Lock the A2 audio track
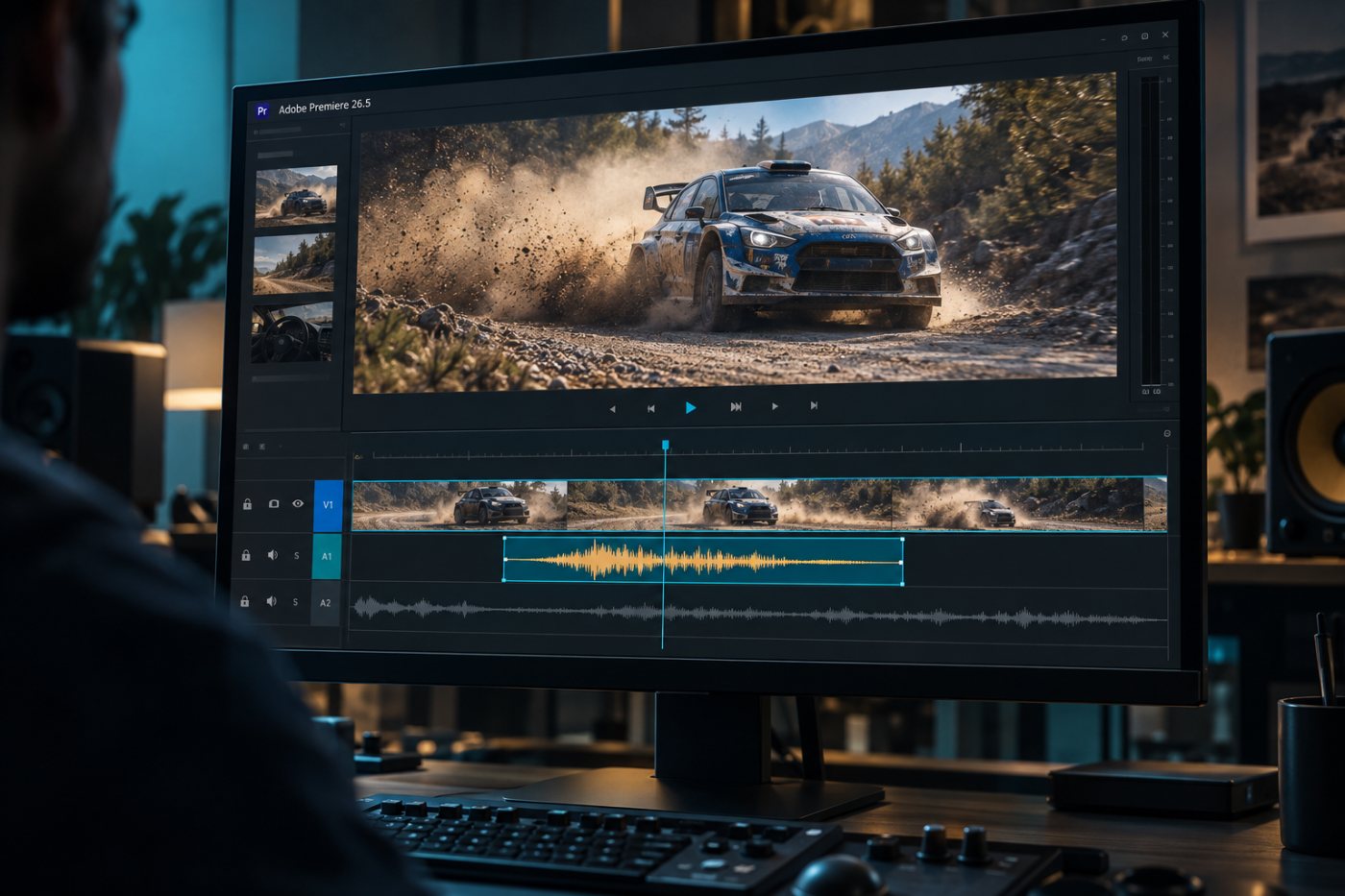 (x=245, y=601)
